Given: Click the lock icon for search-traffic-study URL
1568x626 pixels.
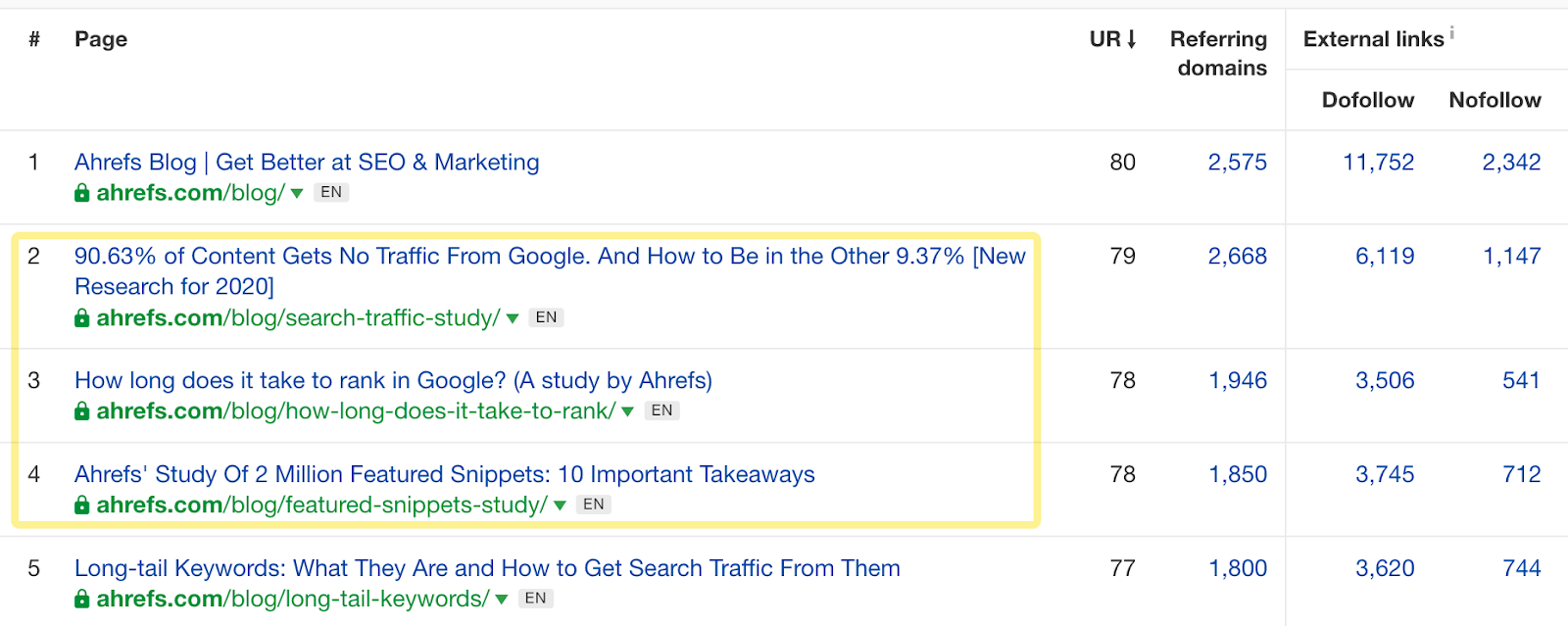Looking at the screenshot, I should click(82, 318).
